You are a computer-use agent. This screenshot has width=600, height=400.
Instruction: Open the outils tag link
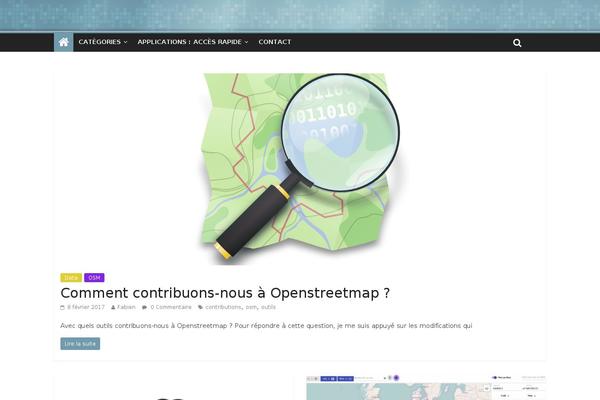(x=268, y=307)
